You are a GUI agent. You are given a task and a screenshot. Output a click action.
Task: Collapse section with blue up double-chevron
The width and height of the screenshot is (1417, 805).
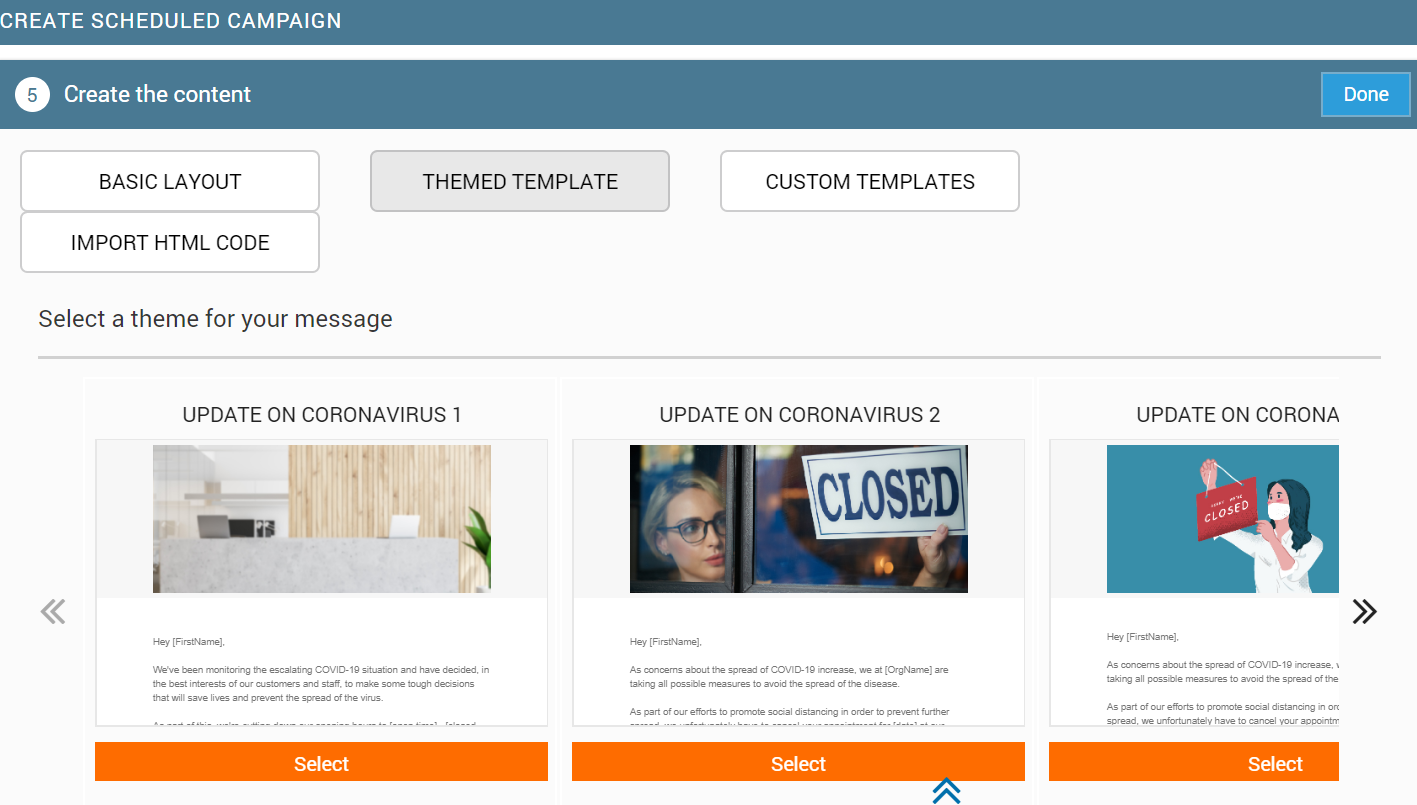coord(946,790)
